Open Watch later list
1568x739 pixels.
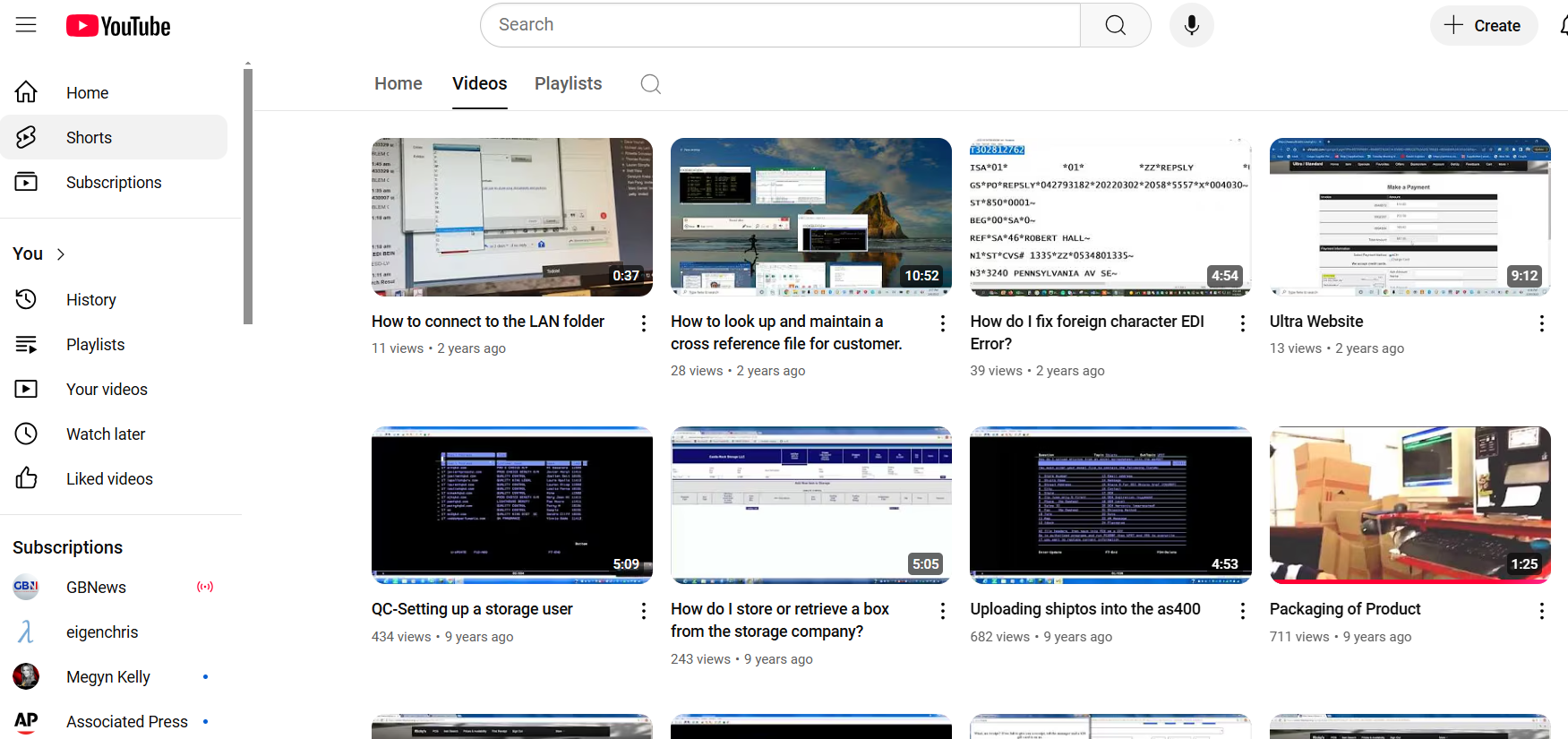click(105, 434)
